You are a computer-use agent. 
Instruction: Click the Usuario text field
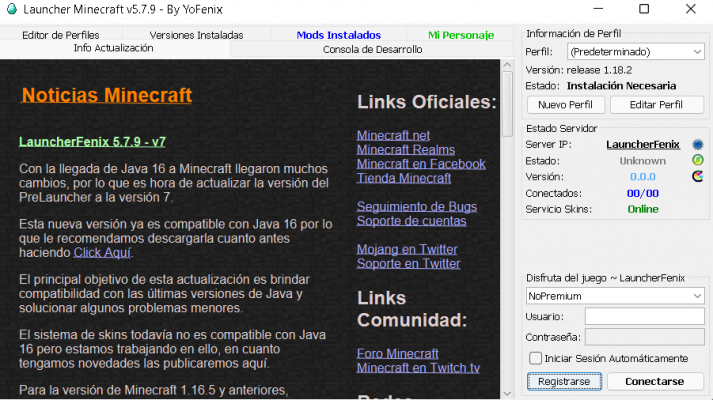644,316
